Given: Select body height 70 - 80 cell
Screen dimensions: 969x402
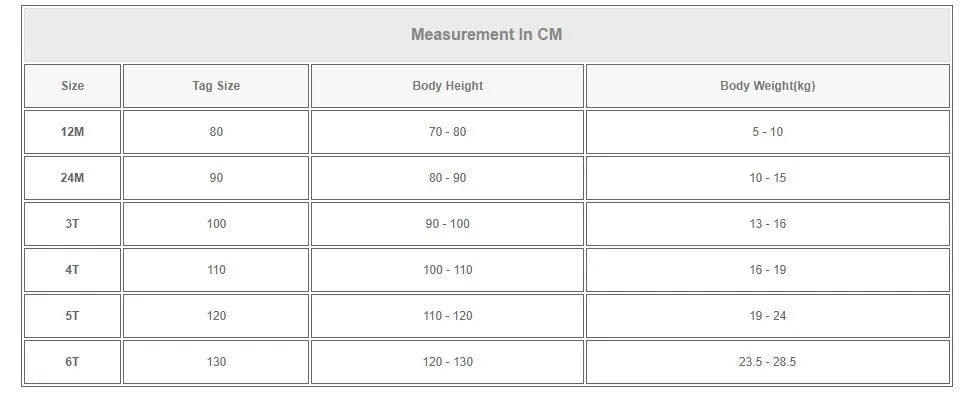Looking at the screenshot, I should pyautogui.click(x=447, y=132).
